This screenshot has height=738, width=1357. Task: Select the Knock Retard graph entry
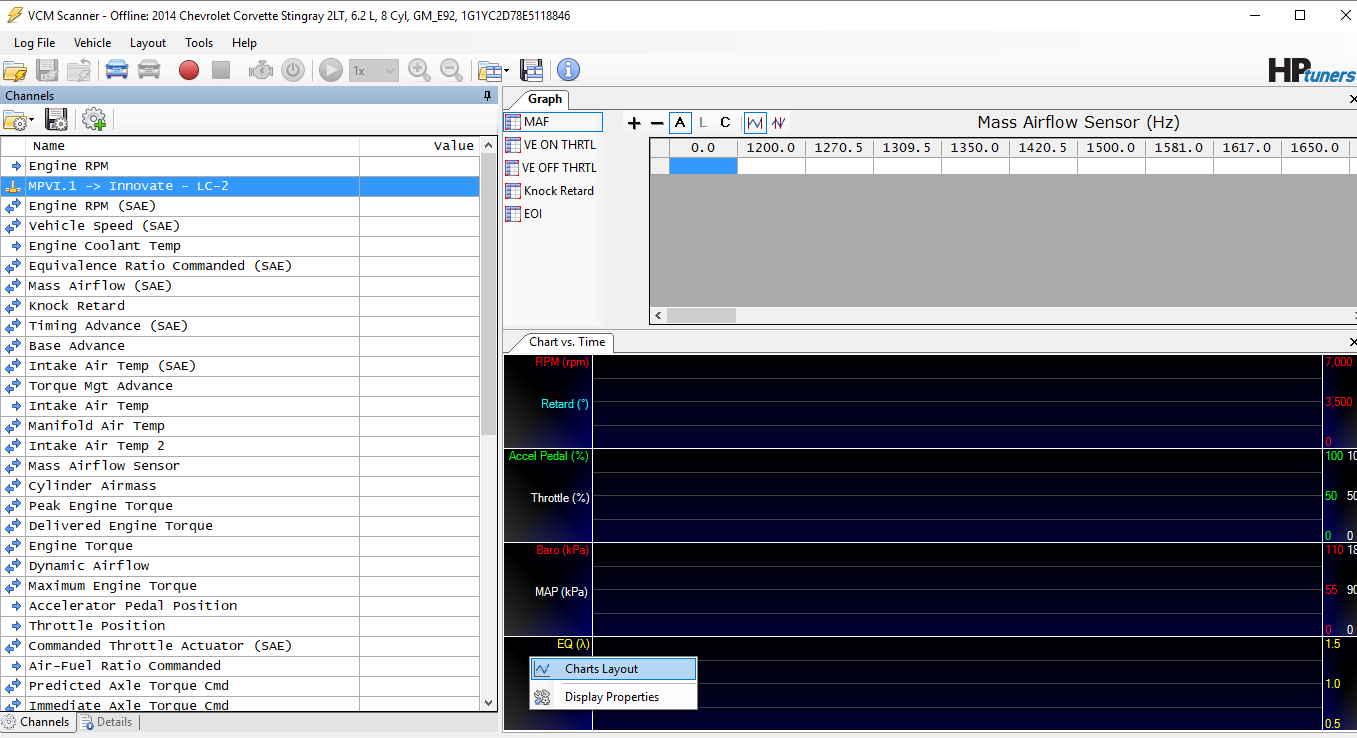(558, 191)
